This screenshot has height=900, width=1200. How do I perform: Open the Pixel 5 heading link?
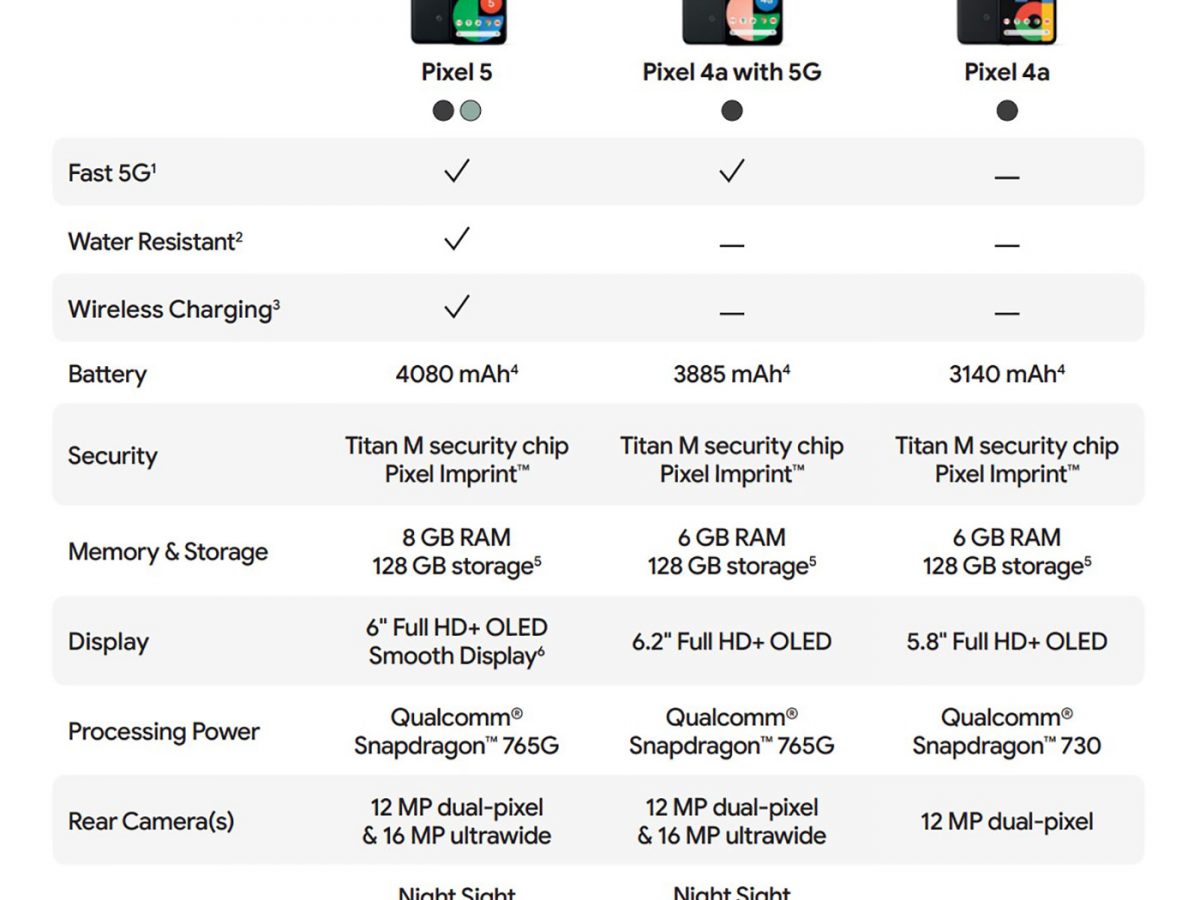pyautogui.click(x=457, y=72)
